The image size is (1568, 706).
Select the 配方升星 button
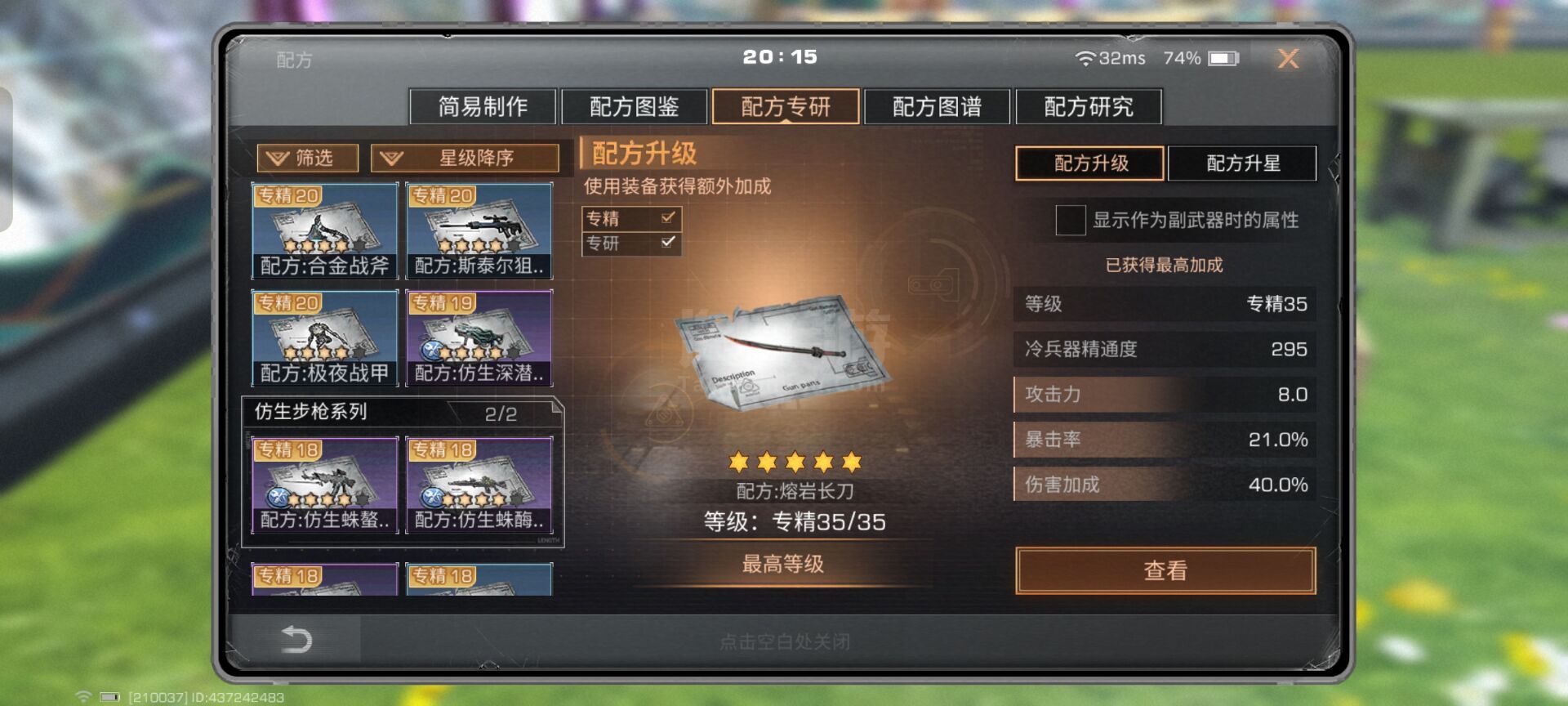point(1242,163)
